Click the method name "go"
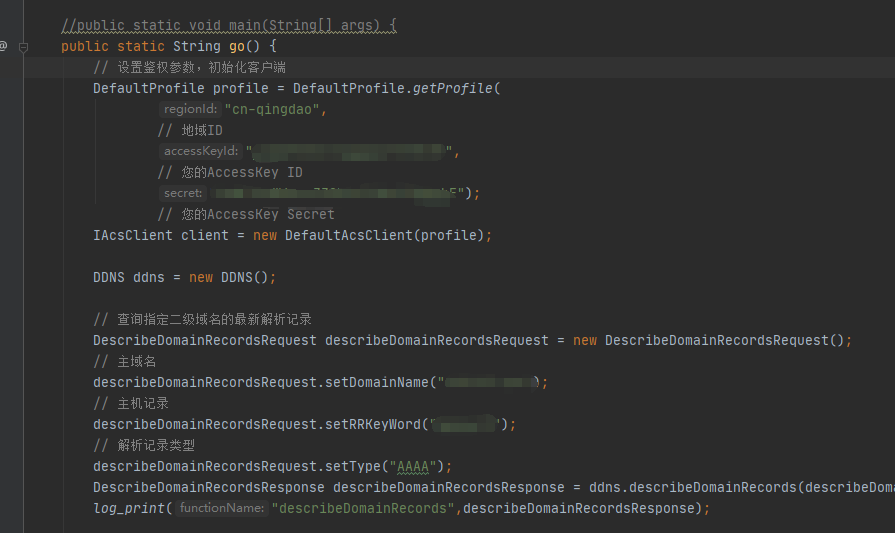This screenshot has height=533, width=895. pyautogui.click(x=237, y=46)
